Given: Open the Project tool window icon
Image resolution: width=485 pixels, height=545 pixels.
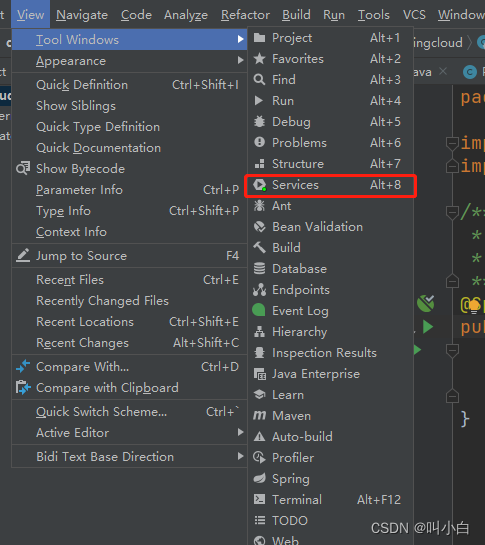Looking at the screenshot, I should coord(259,38).
